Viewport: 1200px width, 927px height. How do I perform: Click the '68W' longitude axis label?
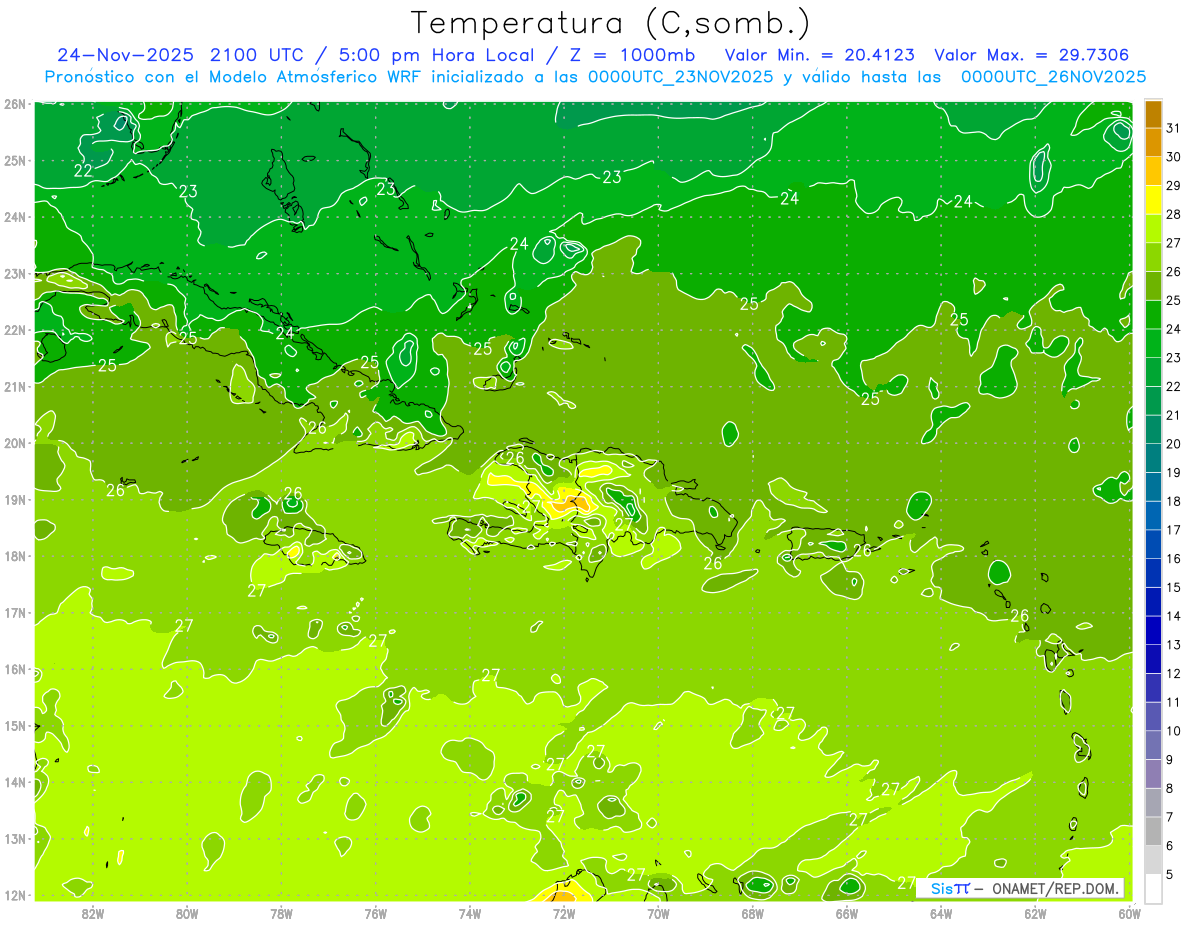click(x=753, y=913)
